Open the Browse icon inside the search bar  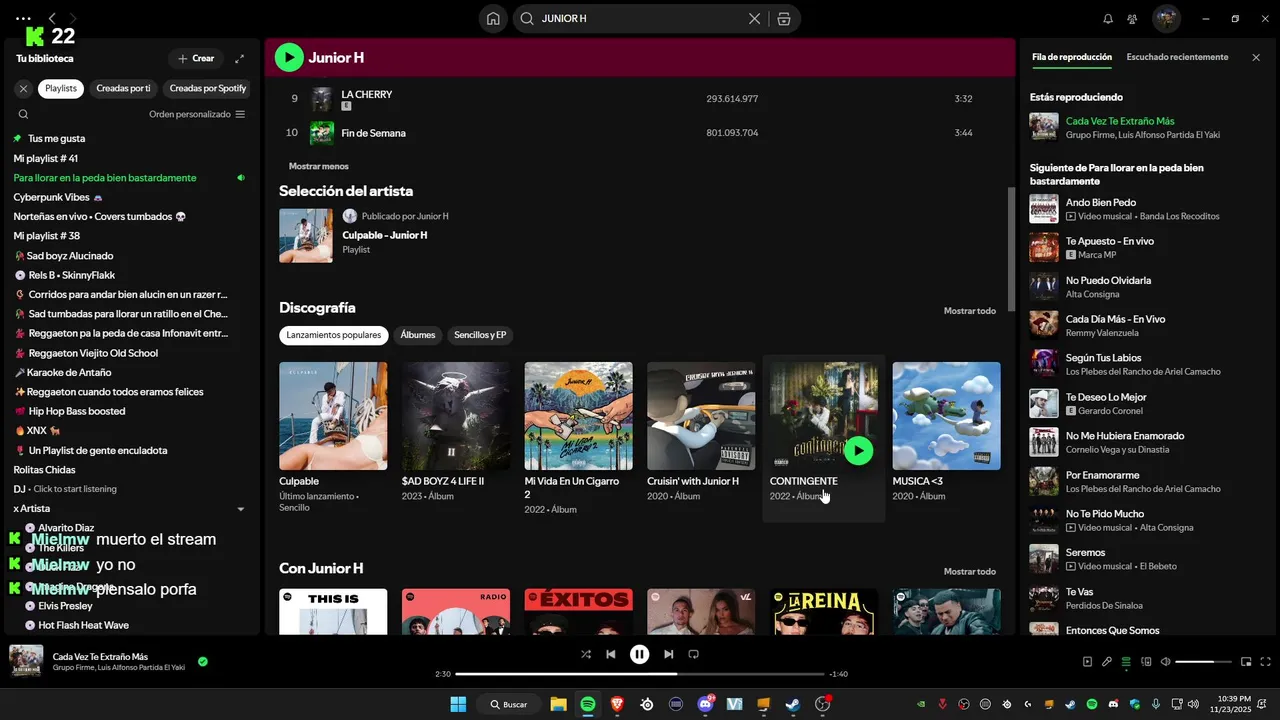(784, 18)
